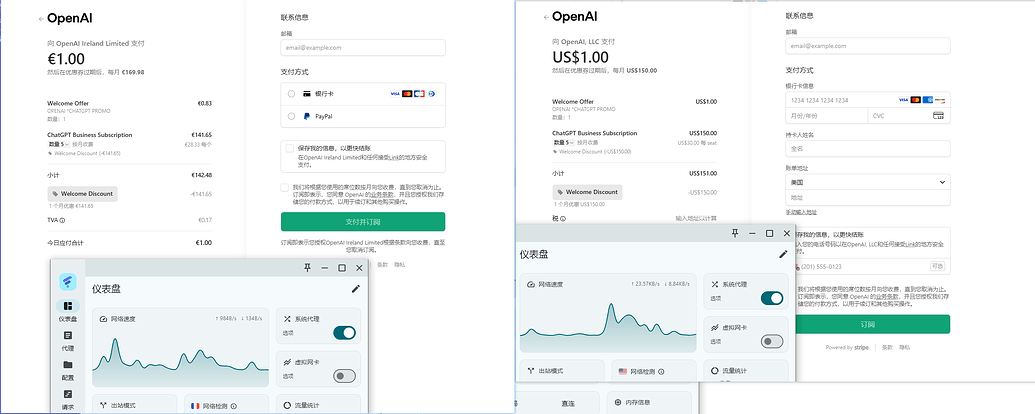Toggle 系统代理 switch in the left dashboard
The width and height of the screenshot is (1035, 414).
(344, 332)
